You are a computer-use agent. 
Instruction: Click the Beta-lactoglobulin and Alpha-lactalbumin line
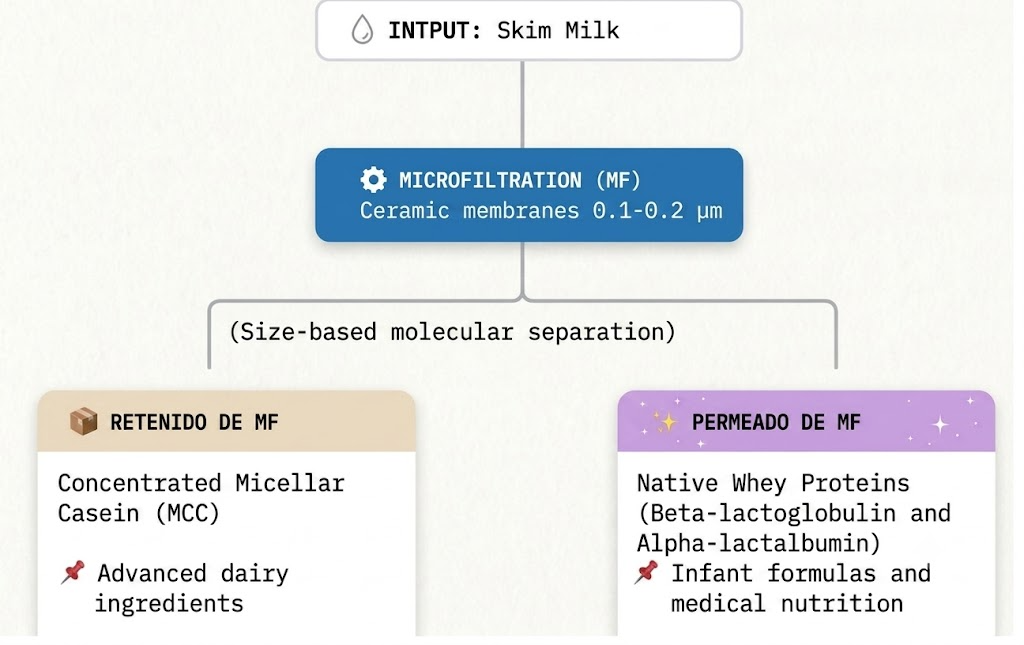pos(794,528)
